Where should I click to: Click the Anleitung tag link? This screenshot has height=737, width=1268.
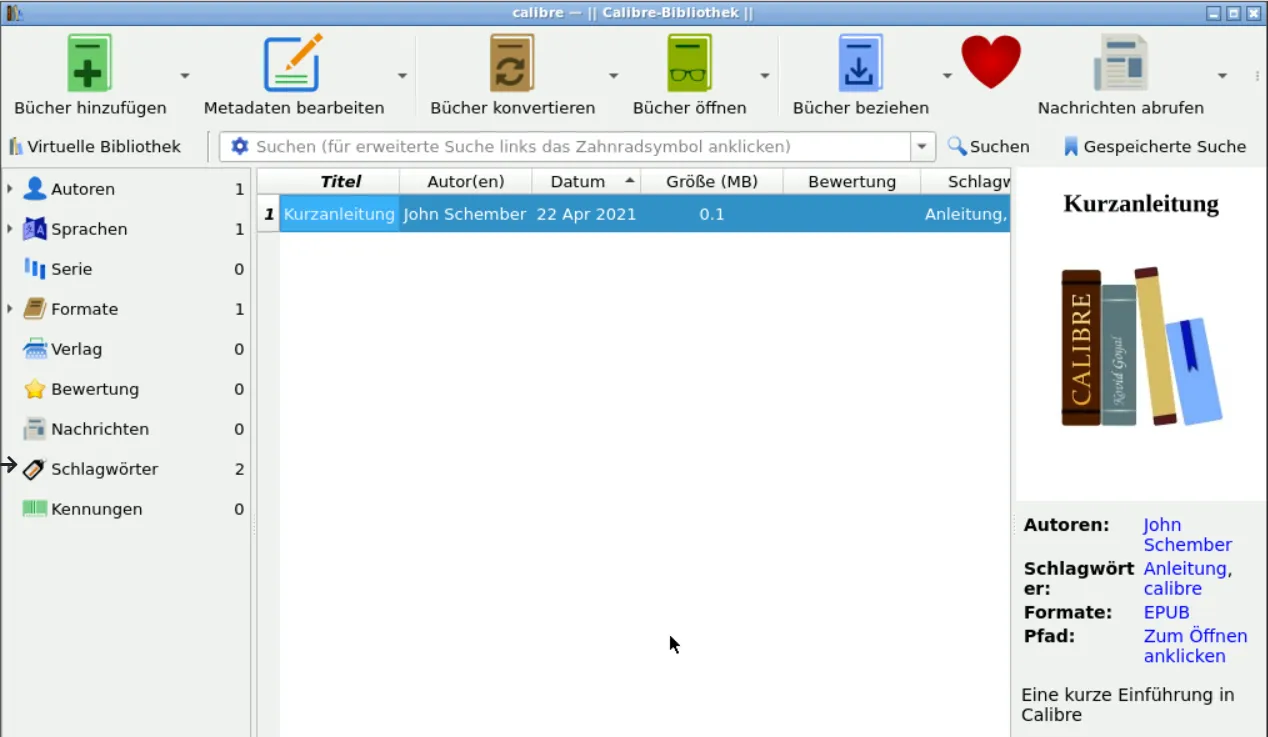point(1185,568)
